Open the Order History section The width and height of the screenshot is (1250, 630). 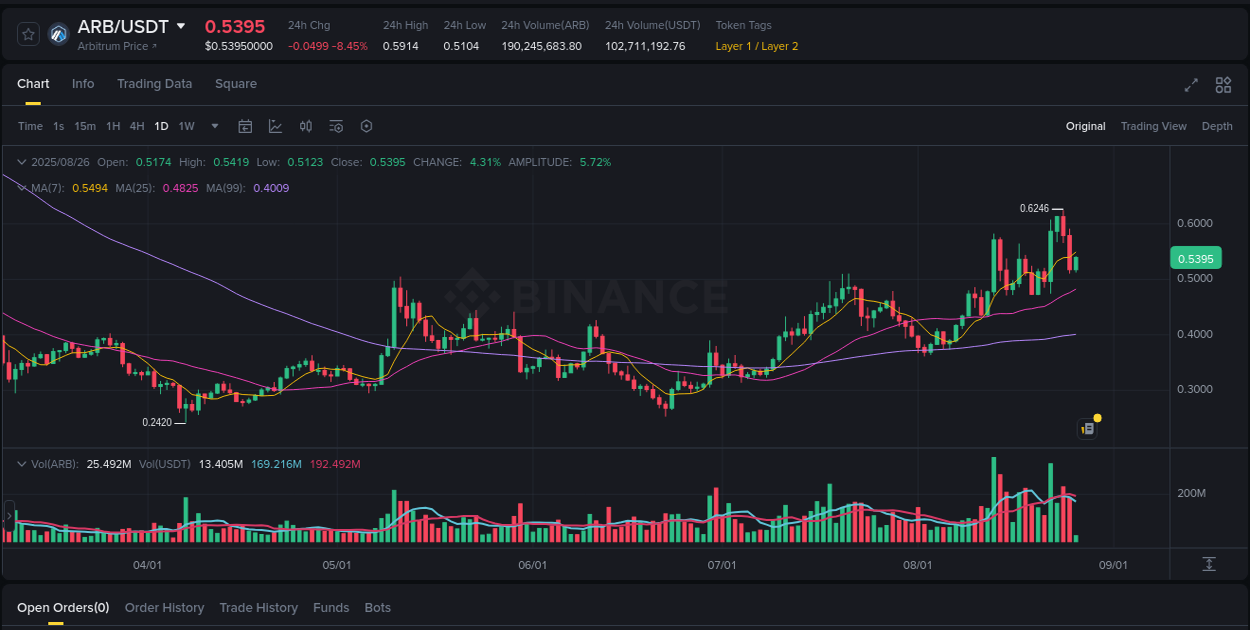(x=164, y=607)
